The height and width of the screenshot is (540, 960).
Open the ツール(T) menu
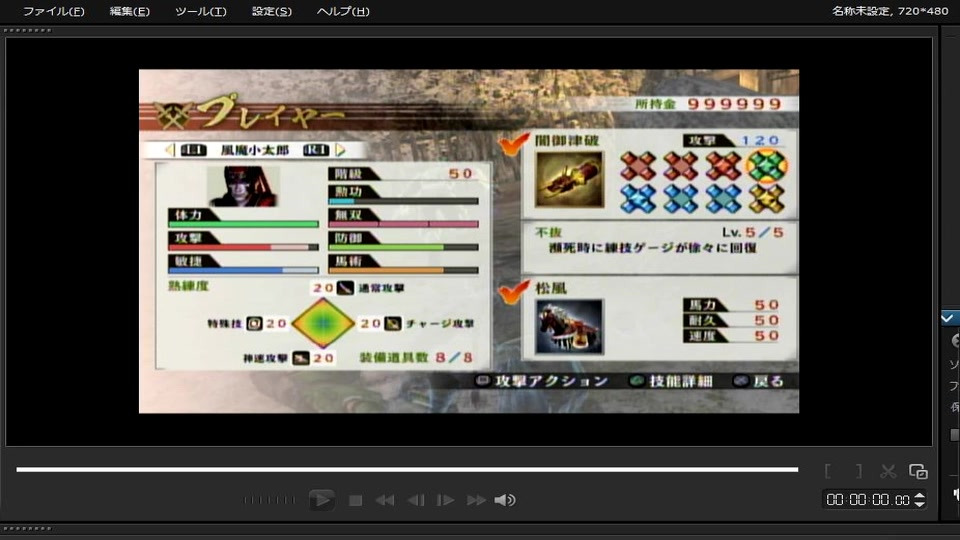click(x=200, y=11)
